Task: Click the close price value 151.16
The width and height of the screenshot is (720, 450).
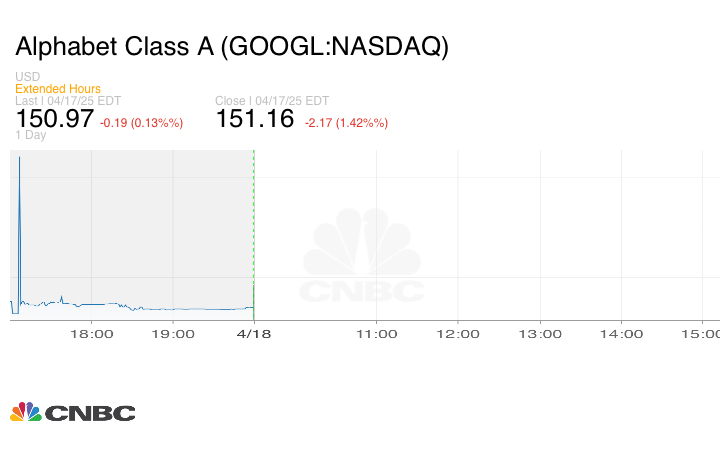Action: point(255,119)
